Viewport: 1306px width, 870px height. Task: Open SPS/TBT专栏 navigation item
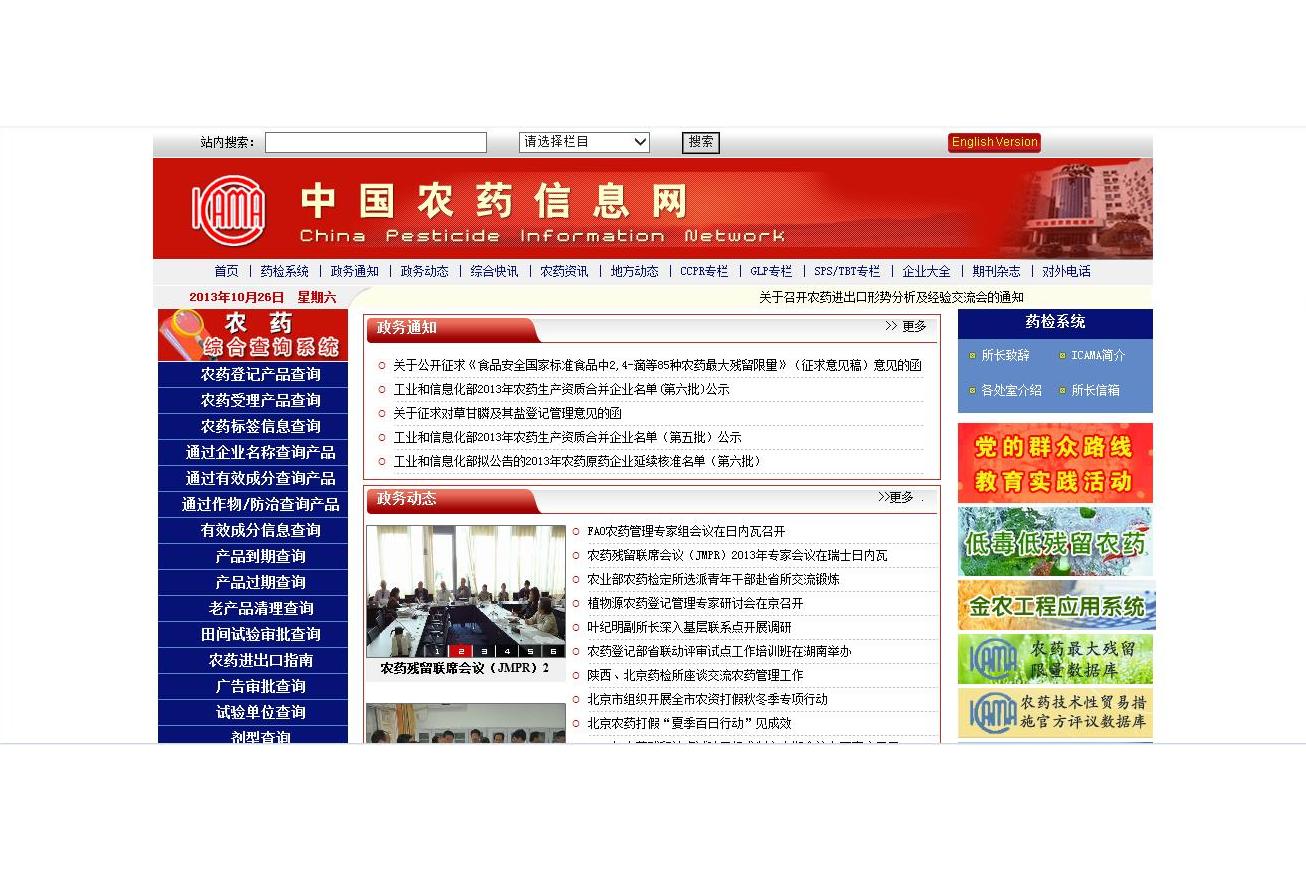[x=847, y=271]
